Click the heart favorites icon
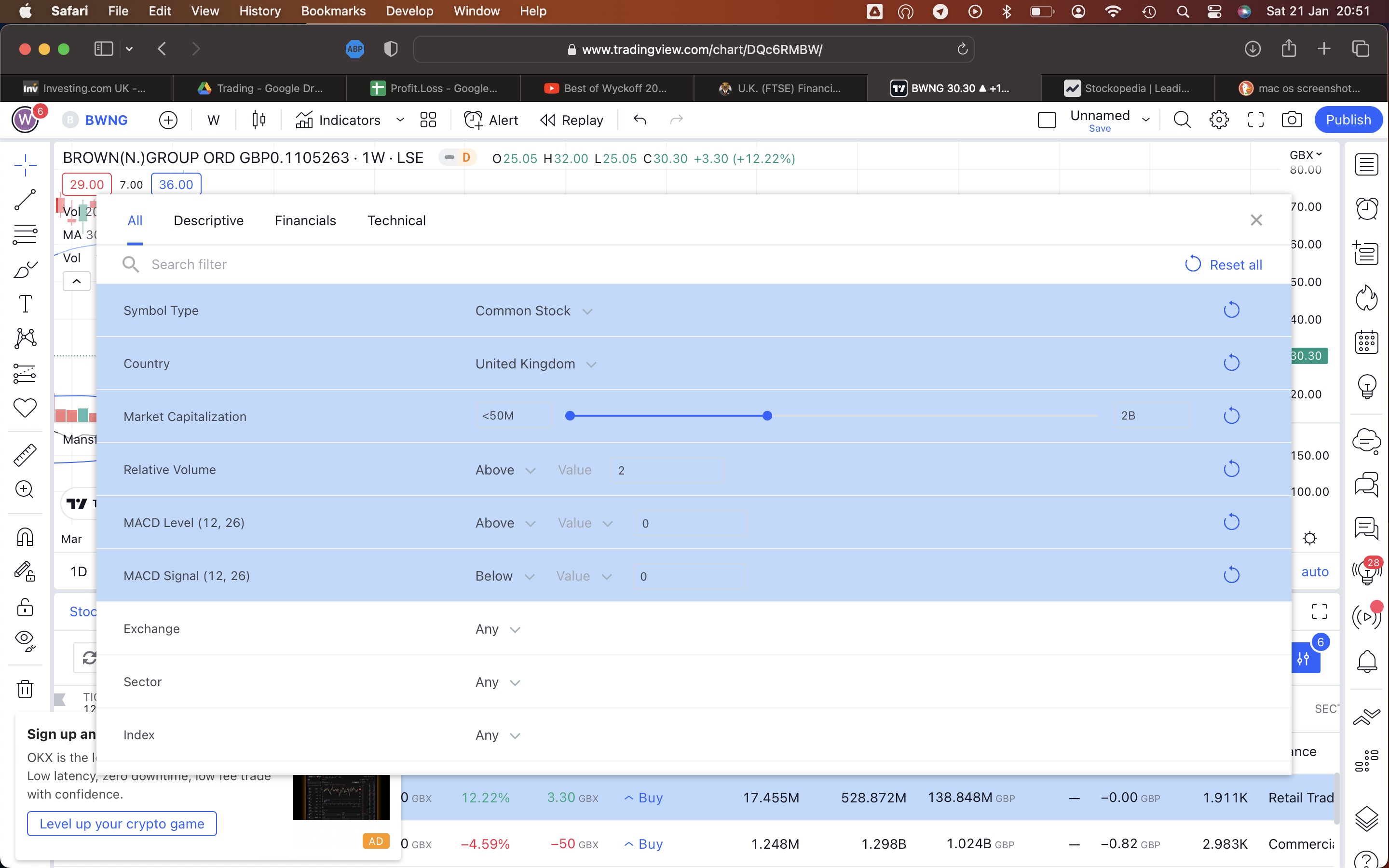The height and width of the screenshot is (868, 1389). tap(25, 407)
